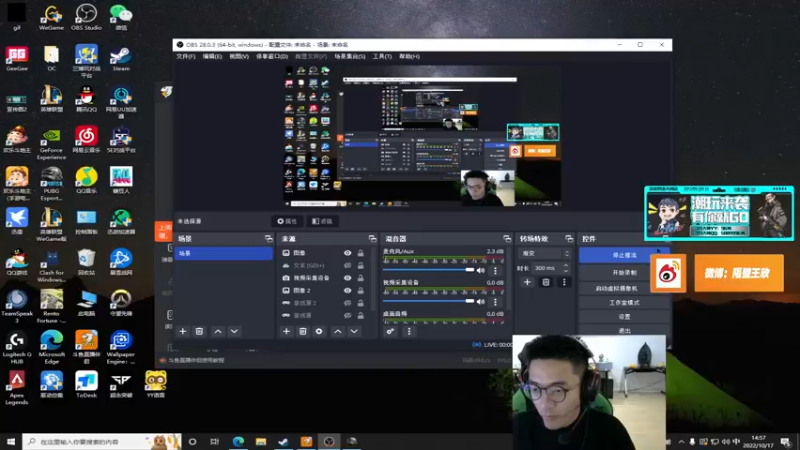Pop out the 混音器 dock panel
This screenshot has width=800, height=450.
(507, 239)
